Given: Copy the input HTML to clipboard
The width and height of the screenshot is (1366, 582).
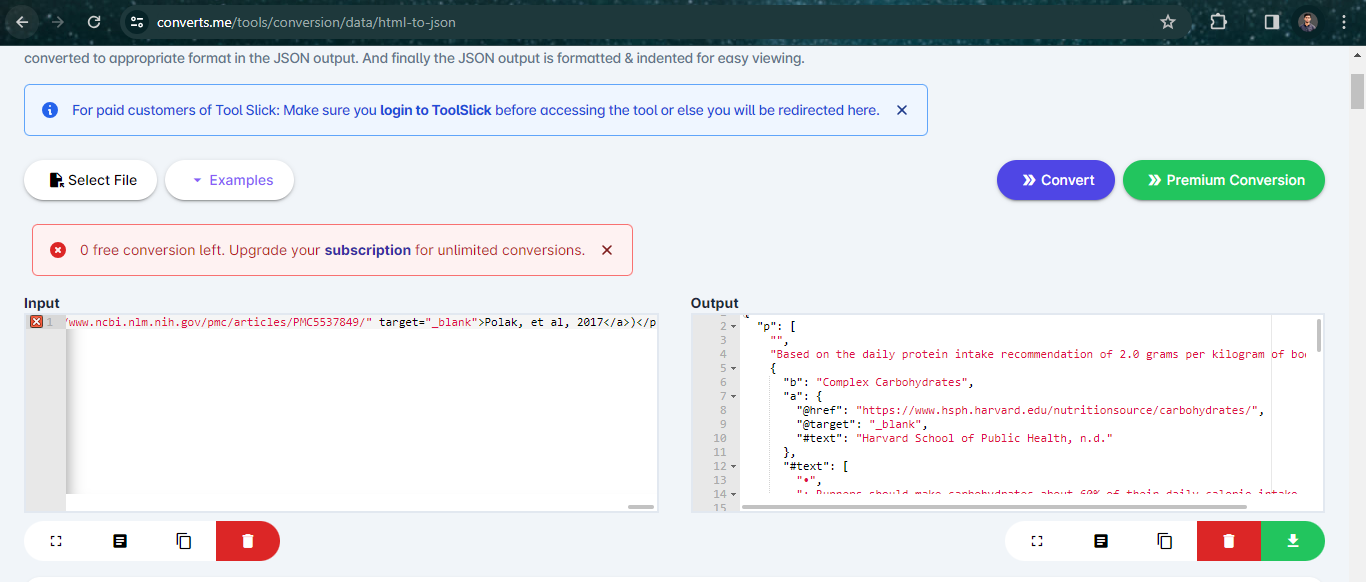Looking at the screenshot, I should click(183, 540).
